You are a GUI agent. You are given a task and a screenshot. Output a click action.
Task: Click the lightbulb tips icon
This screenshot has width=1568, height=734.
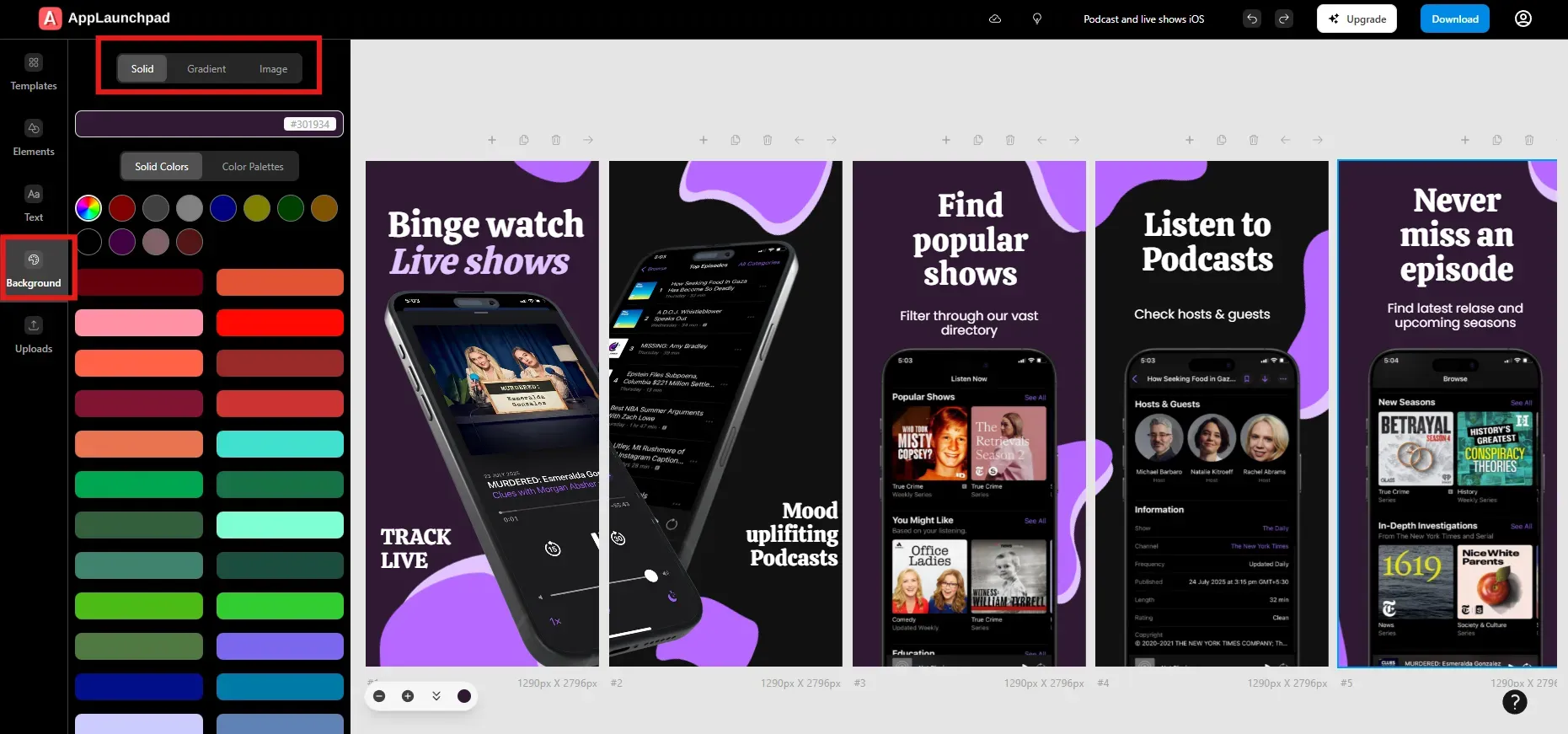click(1037, 19)
